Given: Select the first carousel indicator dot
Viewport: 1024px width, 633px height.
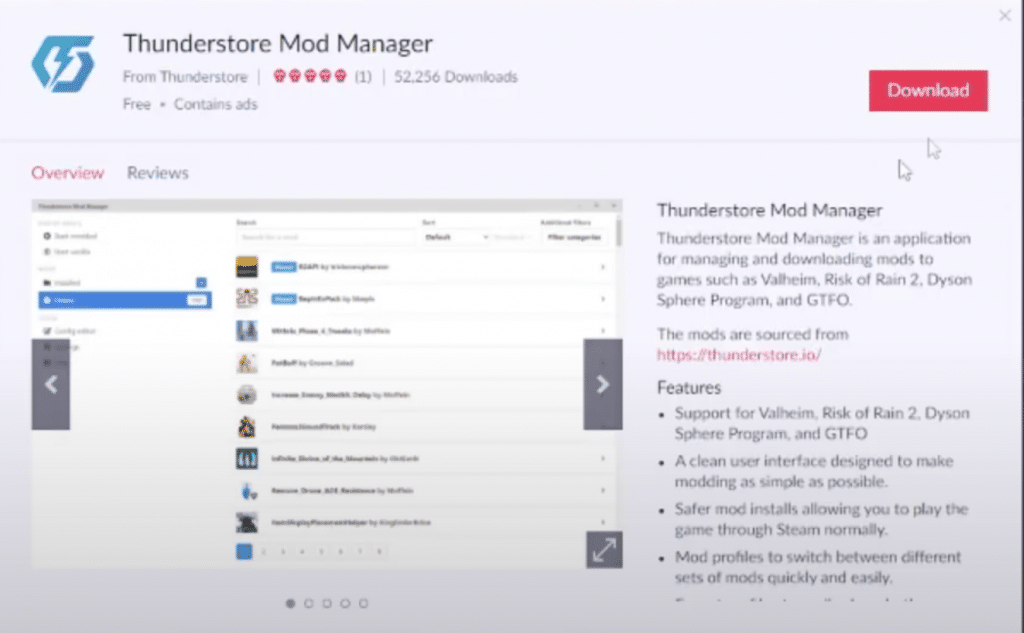Looking at the screenshot, I should pos(291,603).
